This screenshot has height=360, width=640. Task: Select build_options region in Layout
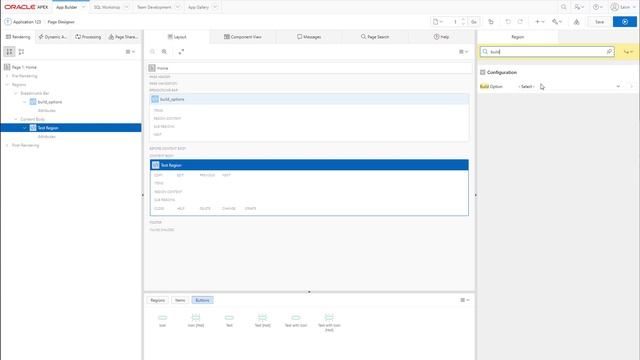coord(309,99)
